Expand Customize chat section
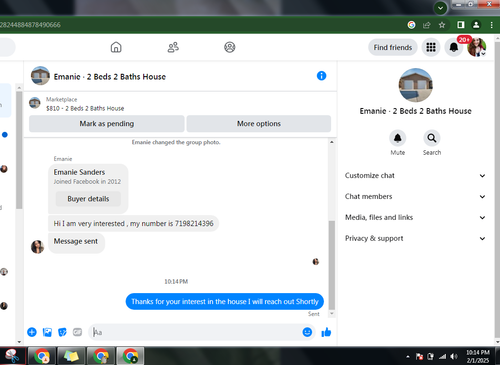The width and height of the screenshot is (500, 365). tap(415, 176)
